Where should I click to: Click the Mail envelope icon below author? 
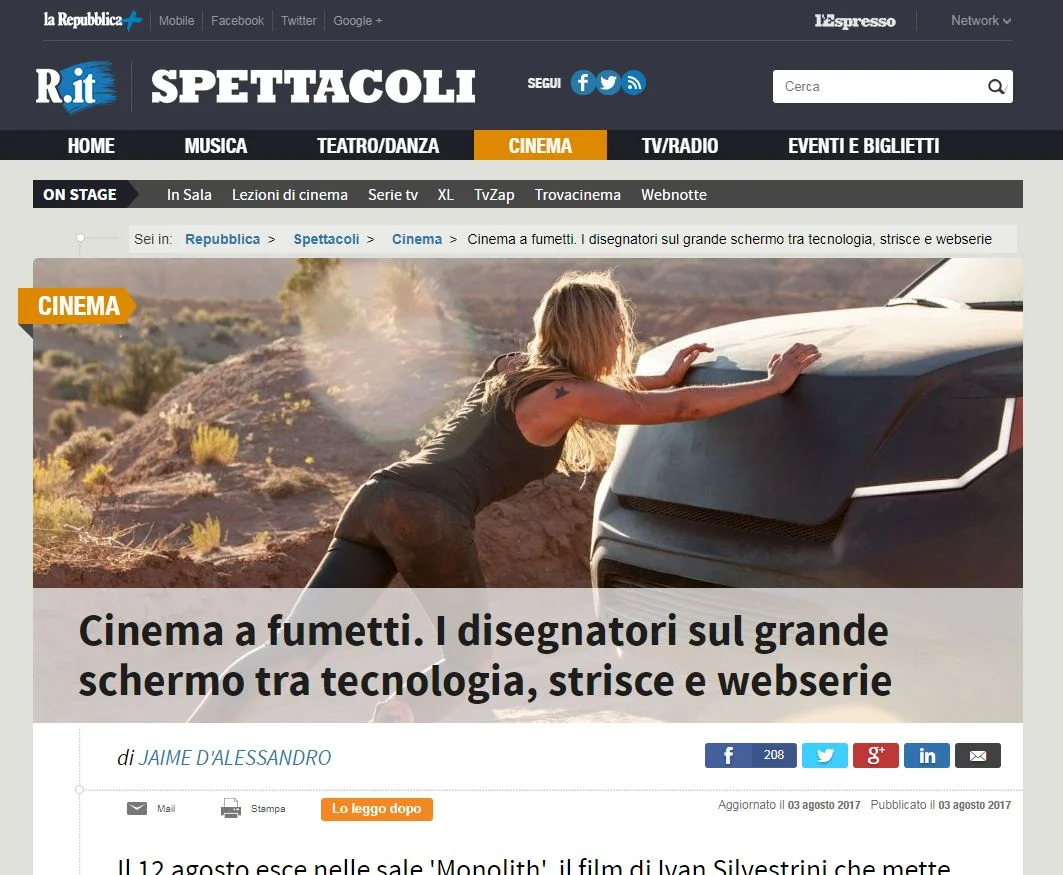point(137,808)
